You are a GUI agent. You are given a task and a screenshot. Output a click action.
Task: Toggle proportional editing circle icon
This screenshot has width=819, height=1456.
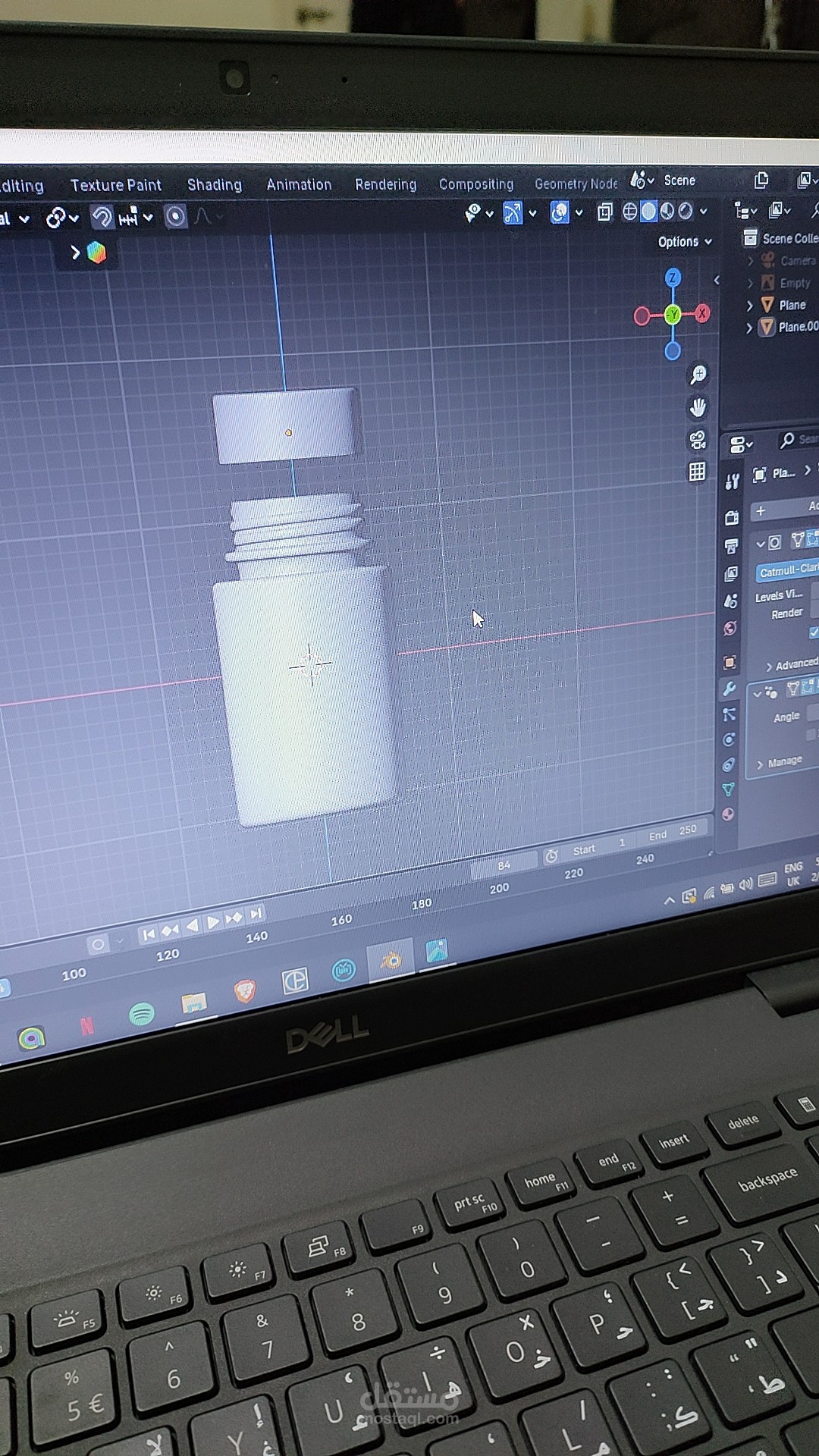(x=175, y=217)
